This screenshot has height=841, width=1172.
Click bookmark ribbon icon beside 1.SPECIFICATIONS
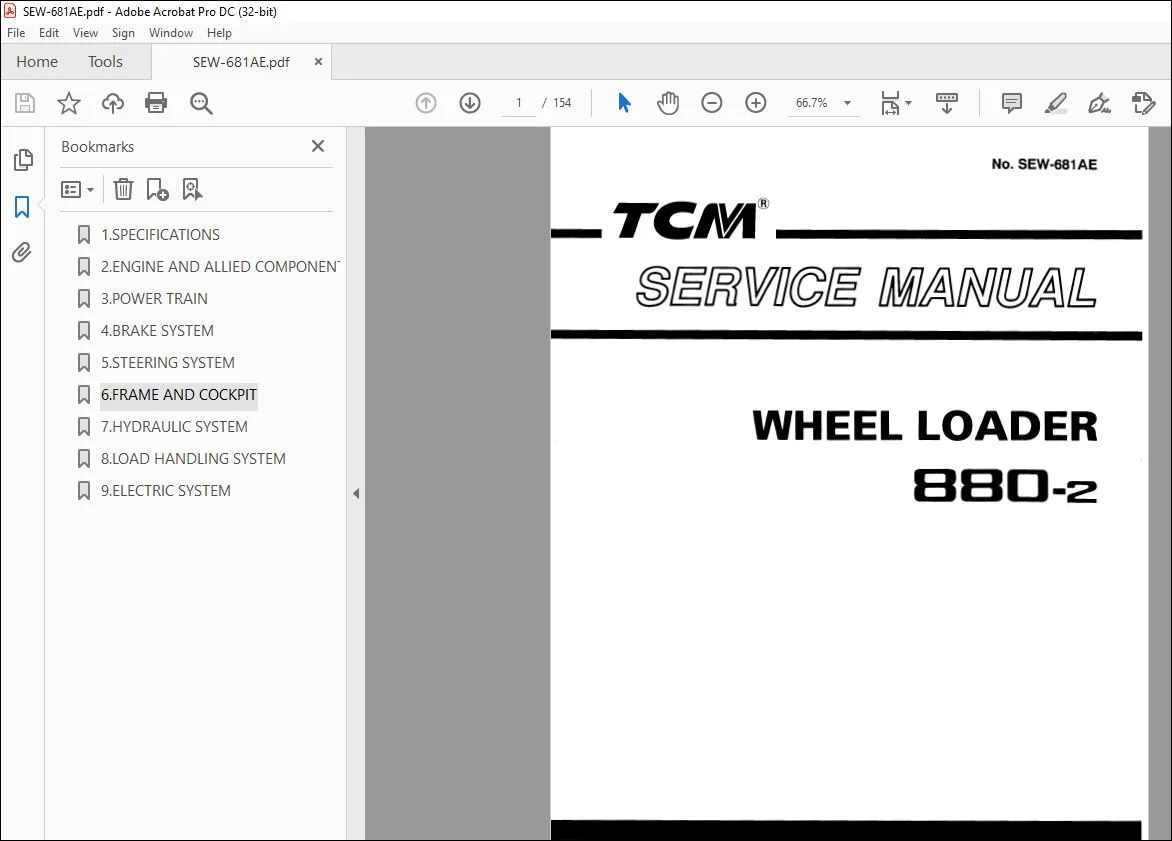click(84, 235)
